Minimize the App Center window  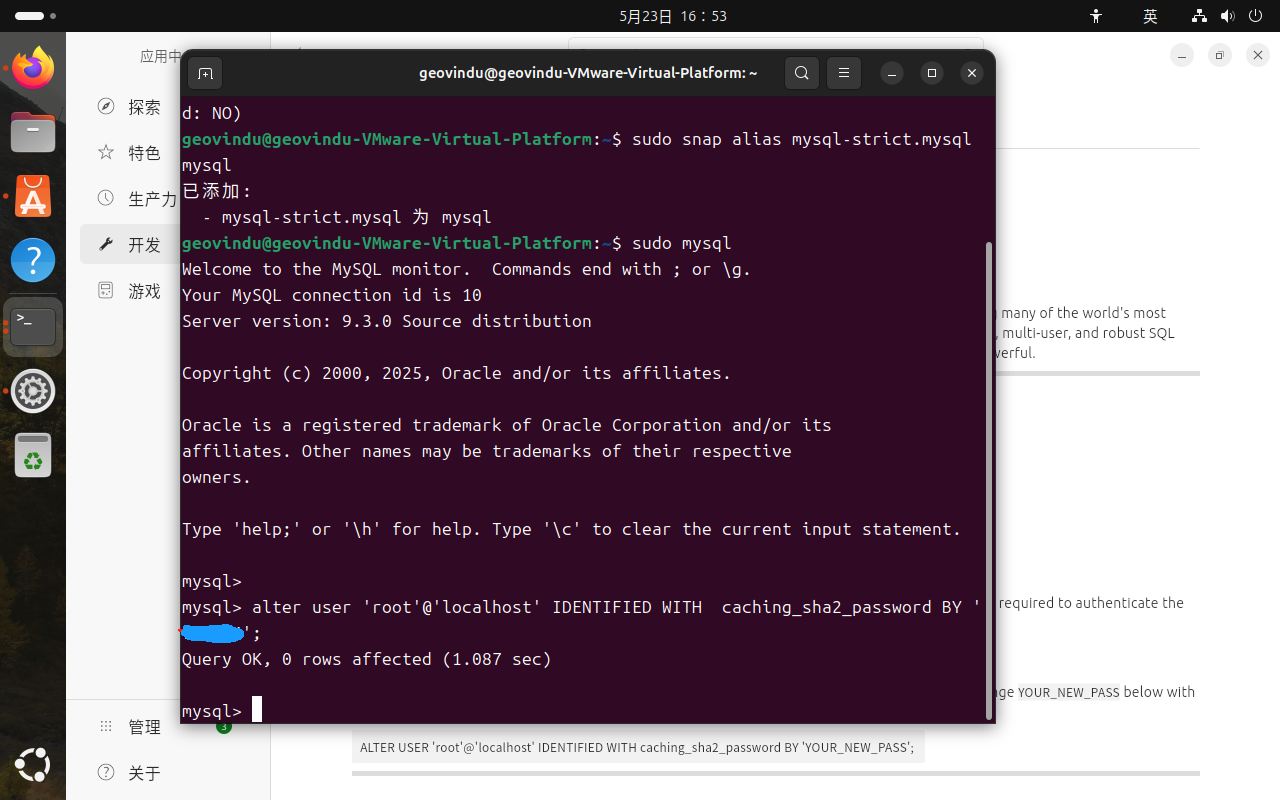pos(1181,56)
